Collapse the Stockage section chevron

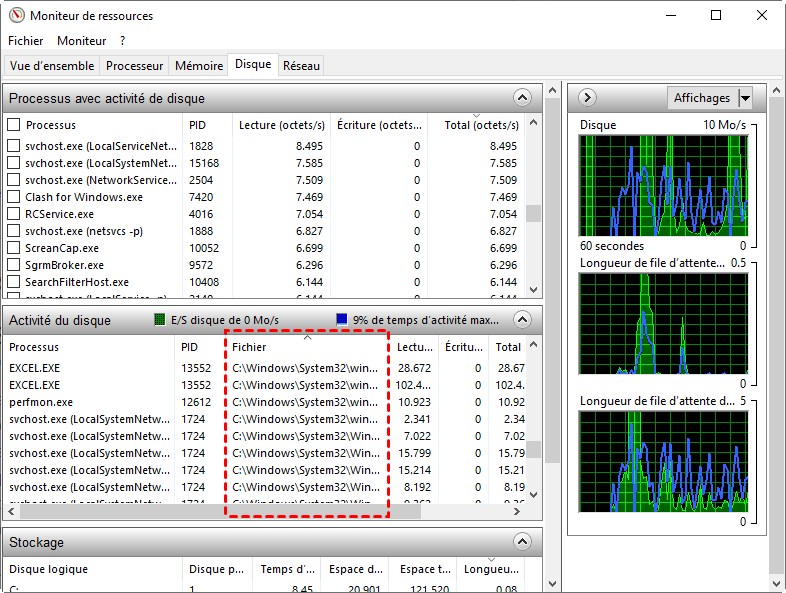pyautogui.click(x=521, y=542)
